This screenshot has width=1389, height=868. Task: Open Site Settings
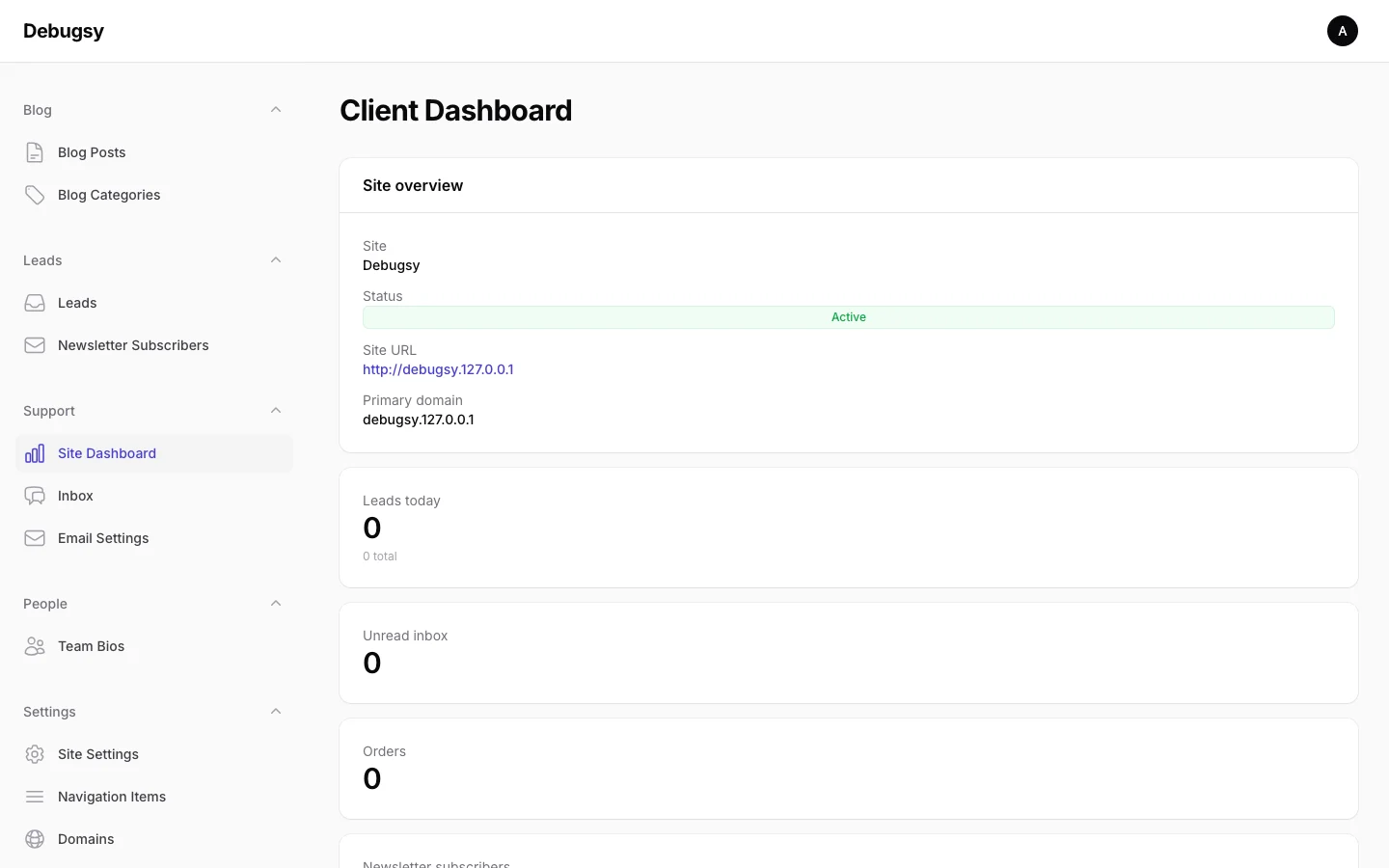click(154, 754)
